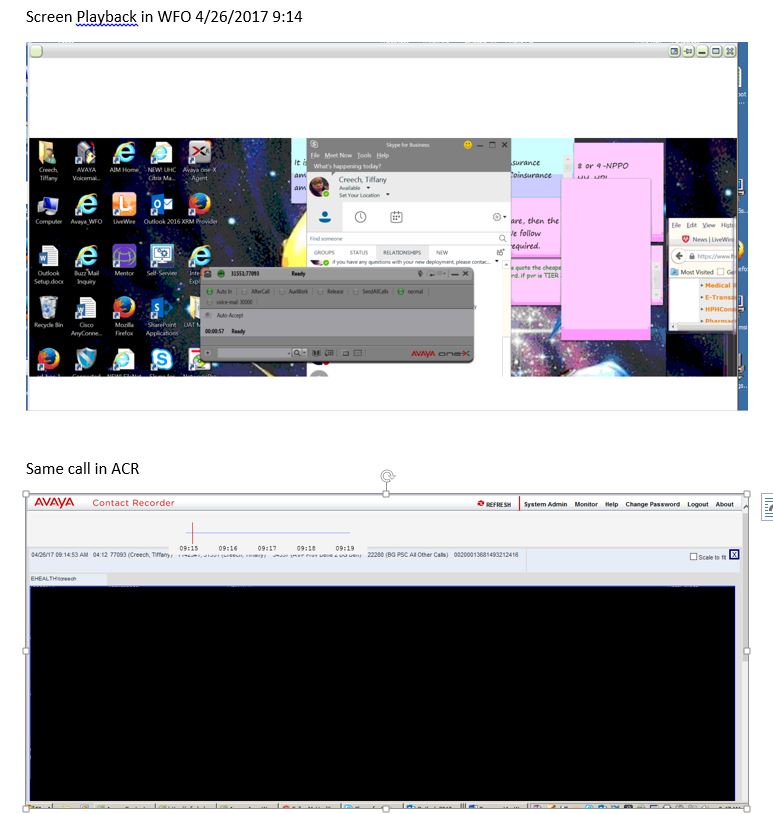Switch to the GROUPS tab in Skype
The height and width of the screenshot is (814, 773).
[324, 252]
